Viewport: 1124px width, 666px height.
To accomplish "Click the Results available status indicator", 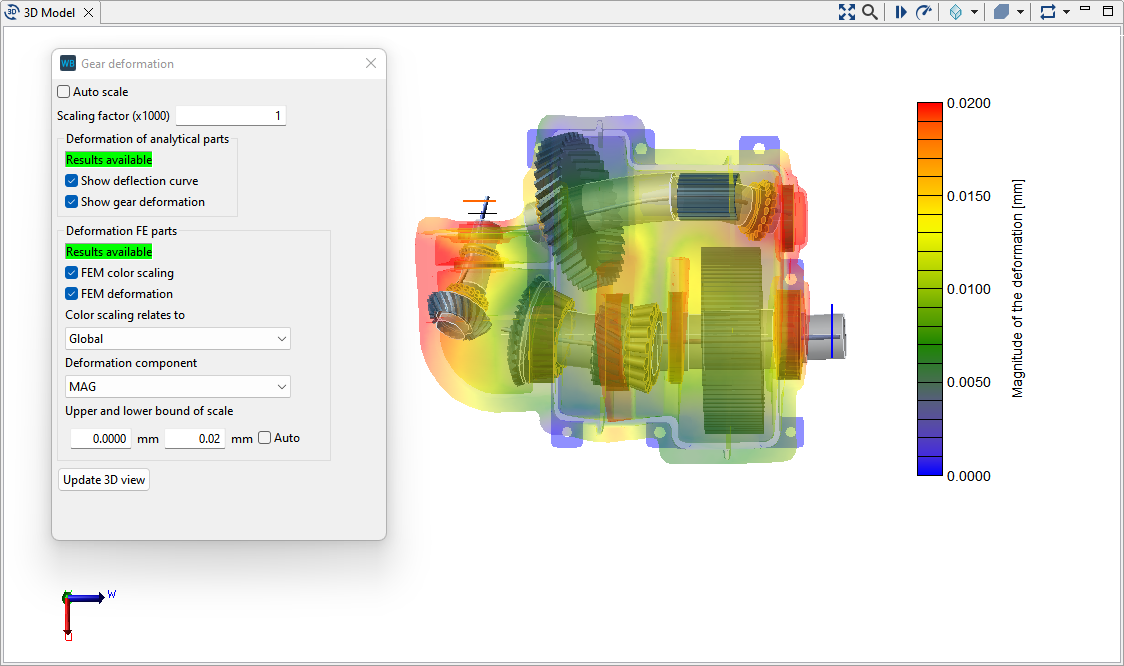I will [x=108, y=159].
